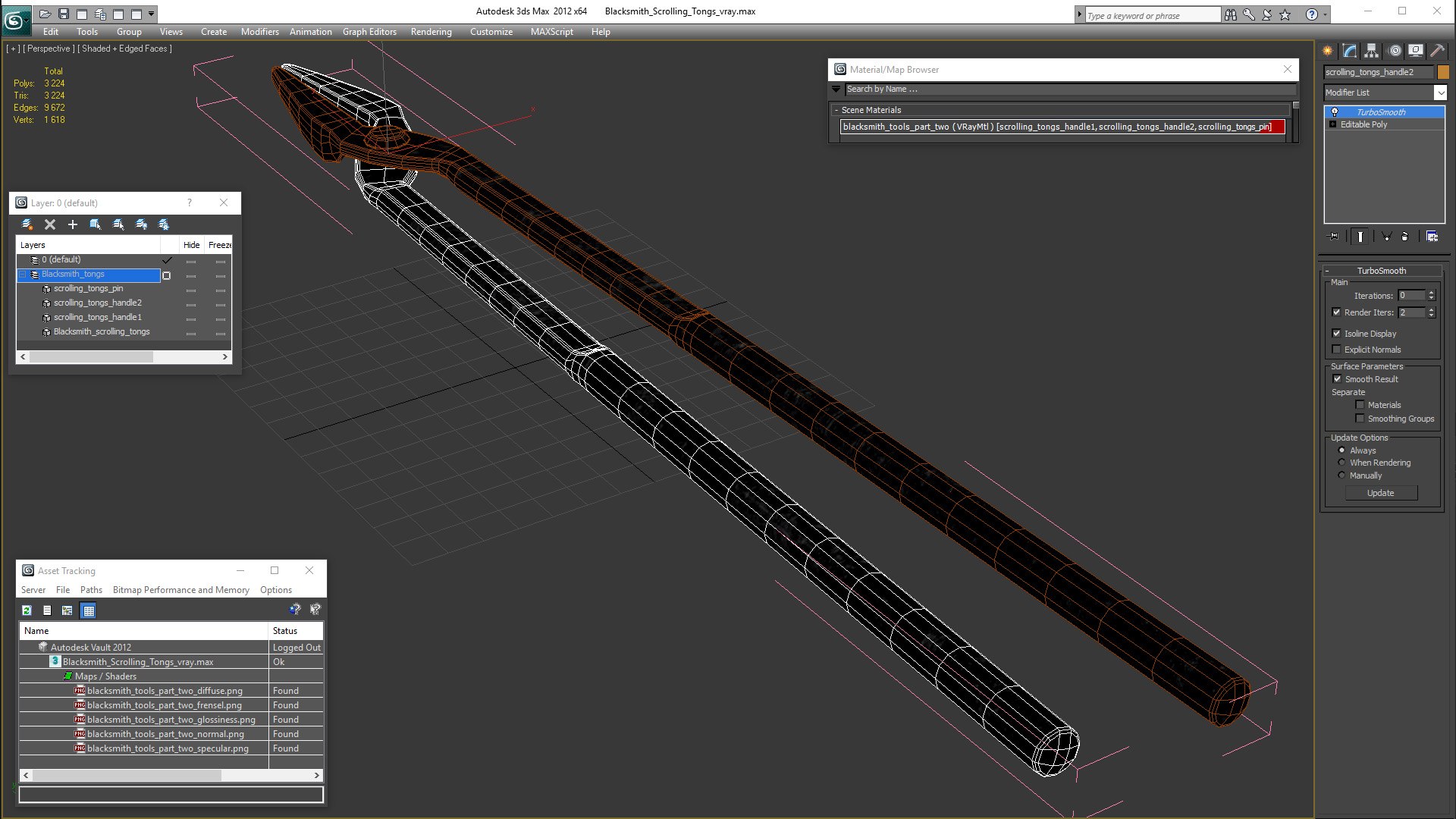The image size is (1456, 819).
Task: Select When Rendering update option
Action: (1341, 463)
